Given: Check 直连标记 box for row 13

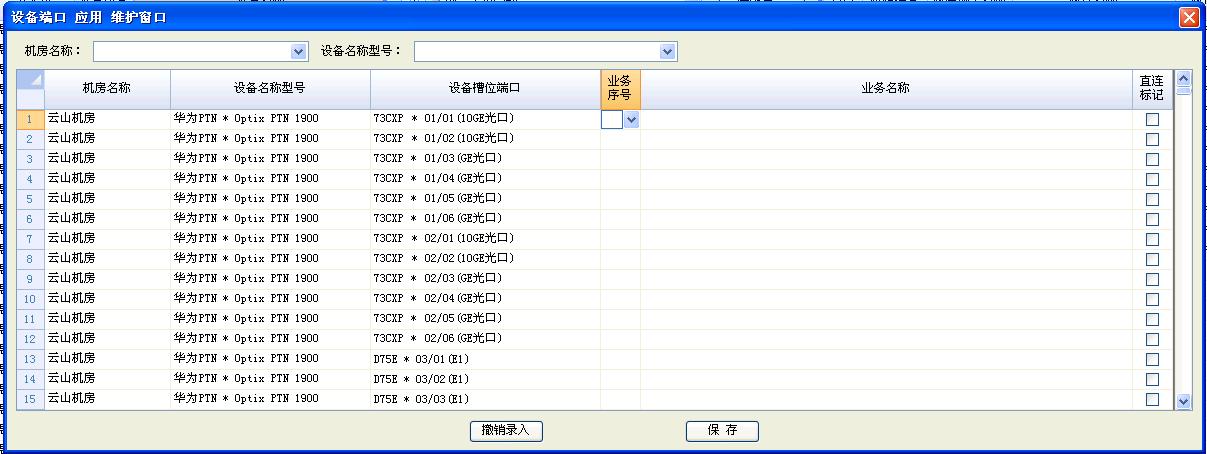Looking at the screenshot, I should 1152,359.
